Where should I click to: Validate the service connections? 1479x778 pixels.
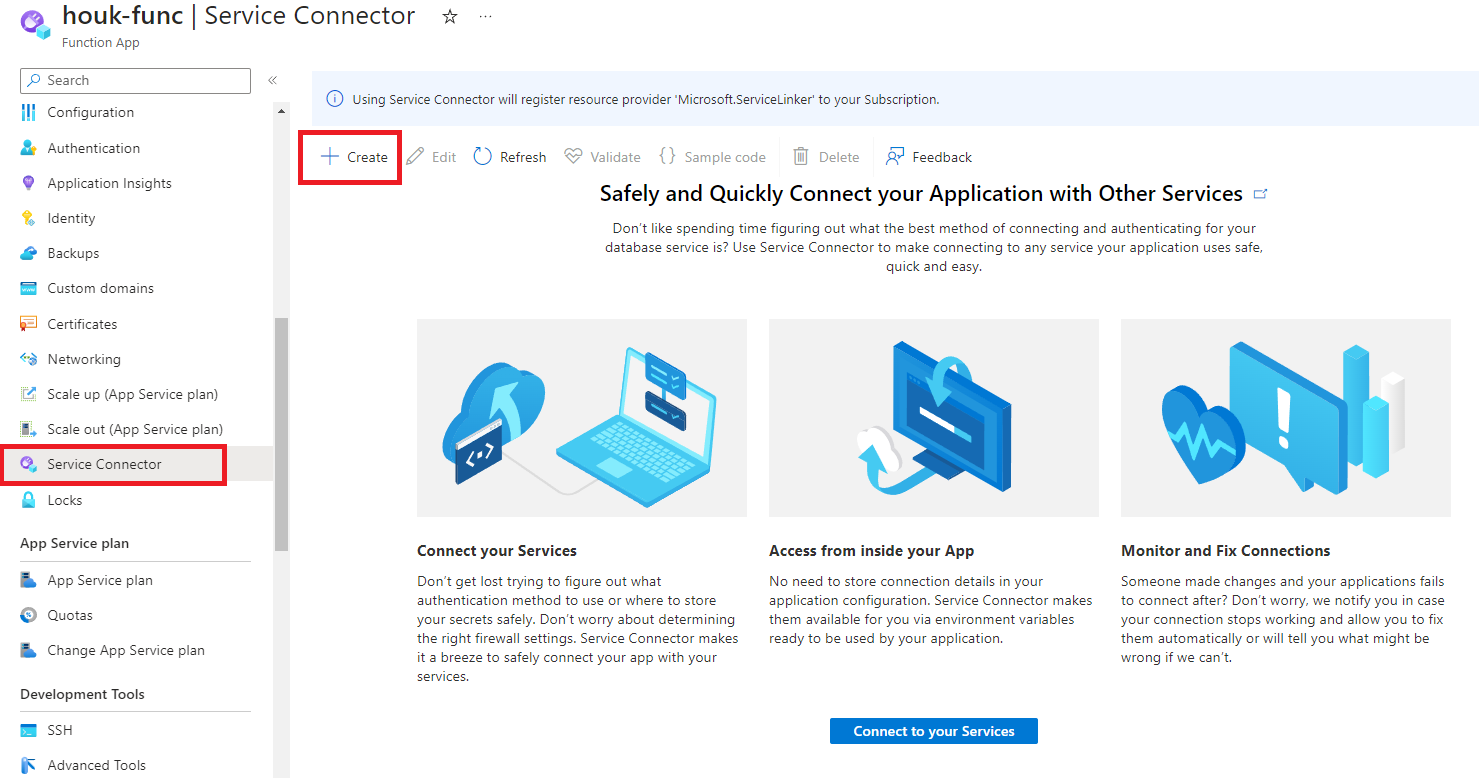(602, 156)
